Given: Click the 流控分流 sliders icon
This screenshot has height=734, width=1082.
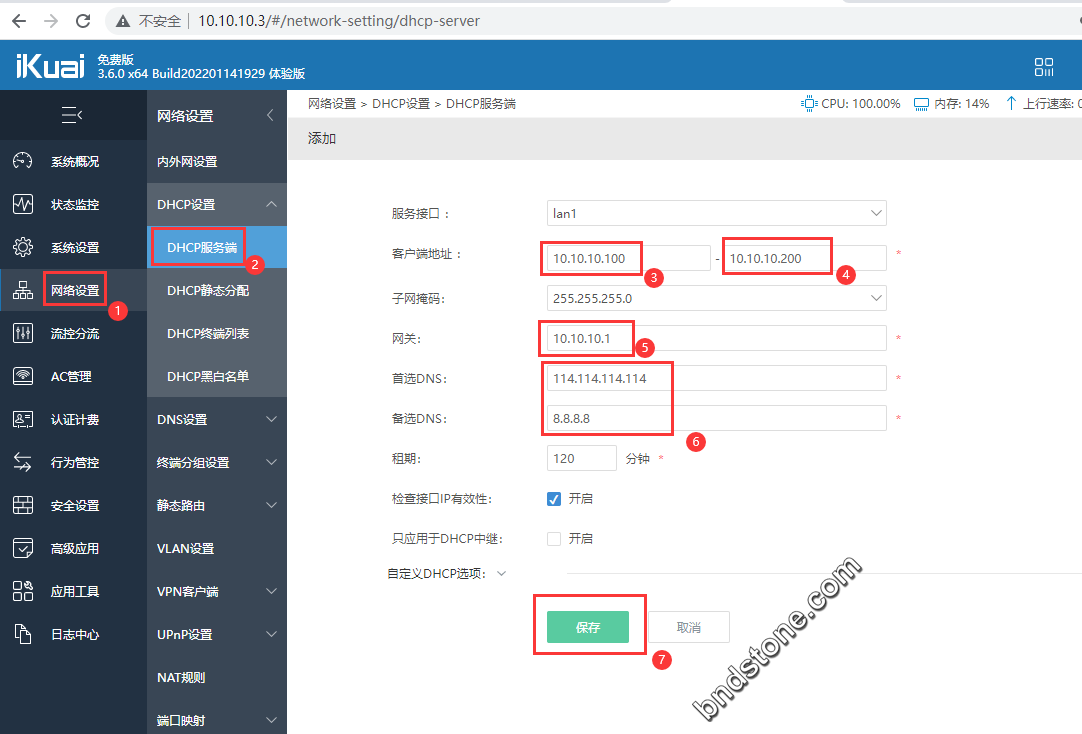Looking at the screenshot, I should 23,333.
